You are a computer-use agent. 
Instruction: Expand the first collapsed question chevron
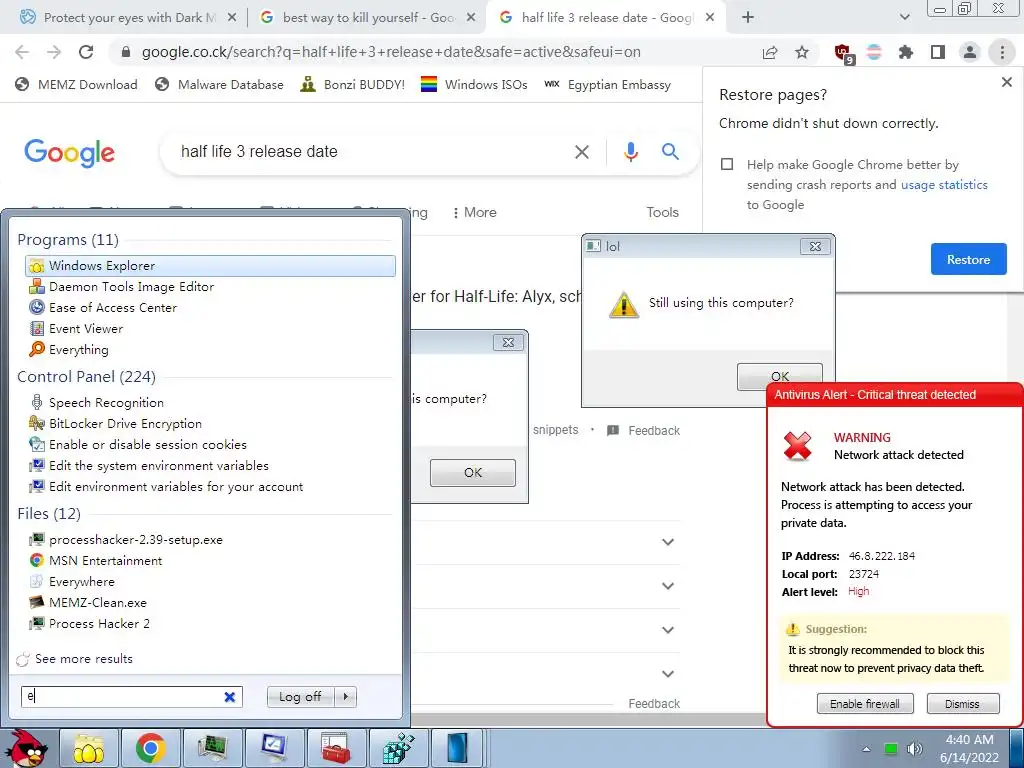667,542
